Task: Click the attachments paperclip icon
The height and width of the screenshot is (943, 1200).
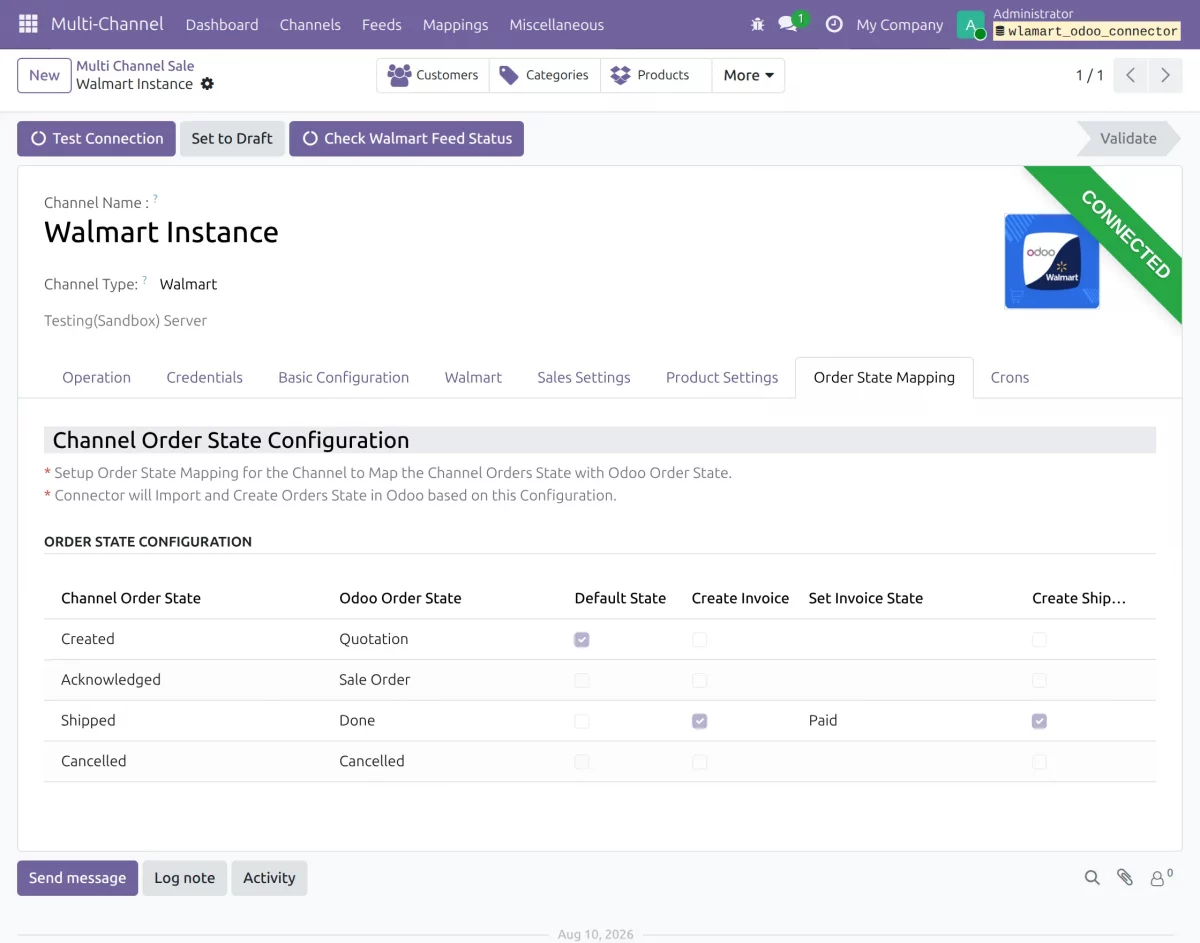Action: point(1125,878)
